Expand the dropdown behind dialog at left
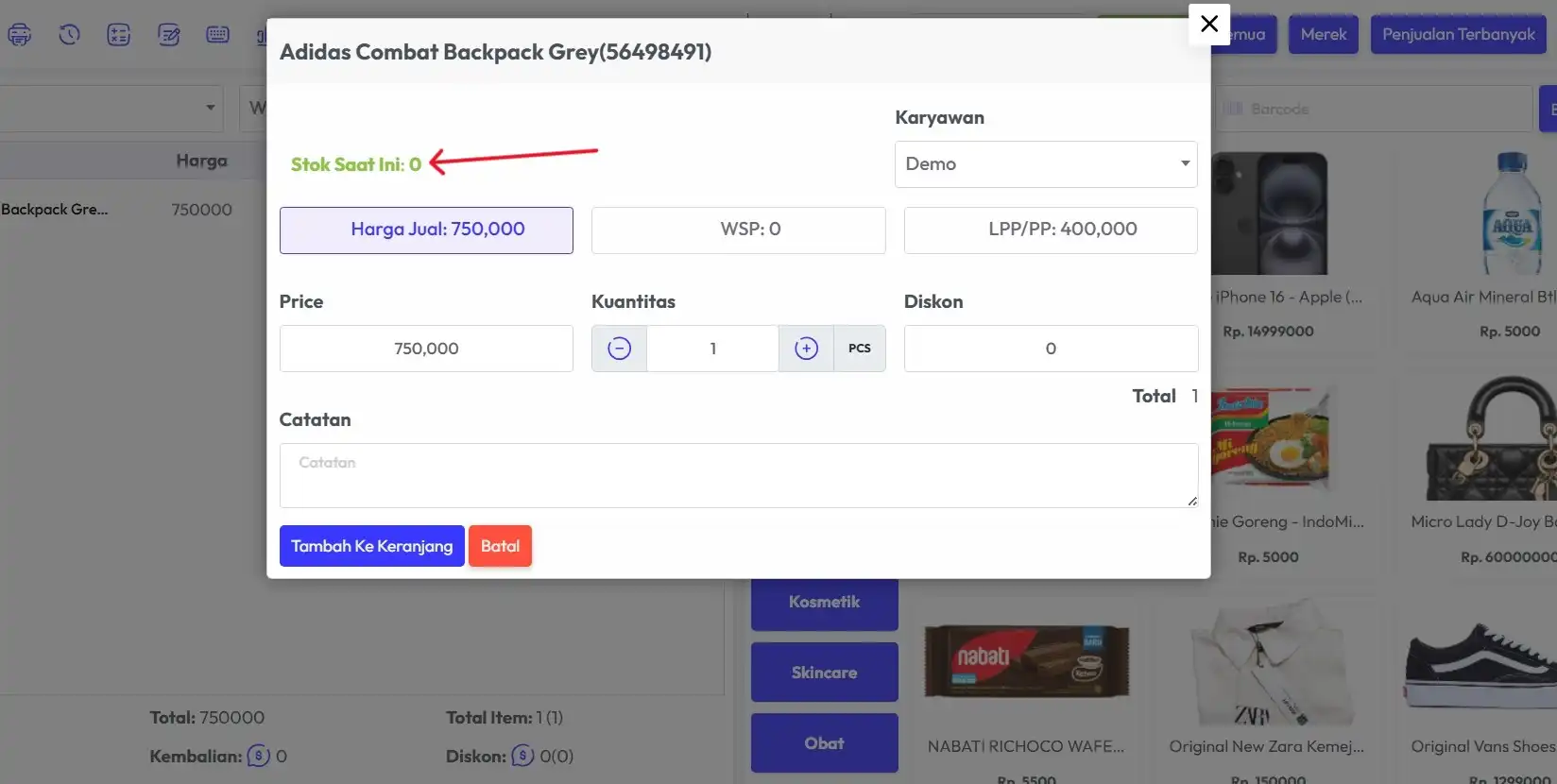Image resolution: width=1557 pixels, height=784 pixels. coord(111,108)
